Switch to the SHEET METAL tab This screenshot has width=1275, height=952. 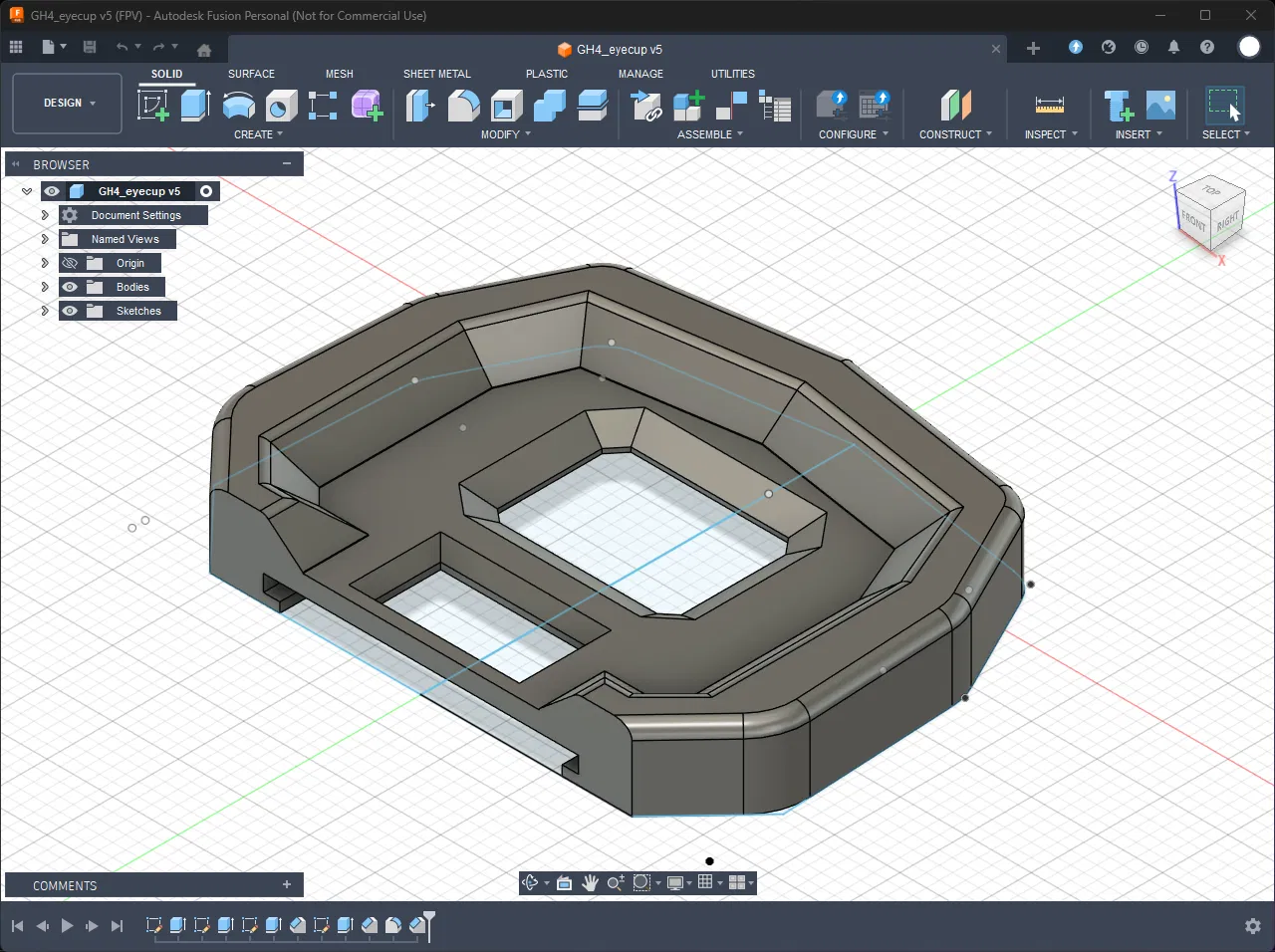436,74
